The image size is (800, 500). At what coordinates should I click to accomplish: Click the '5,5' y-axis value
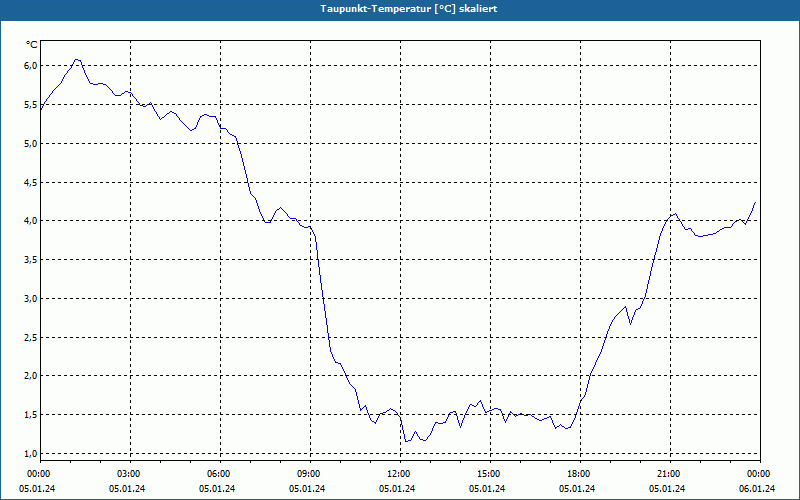click(x=31, y=105)
